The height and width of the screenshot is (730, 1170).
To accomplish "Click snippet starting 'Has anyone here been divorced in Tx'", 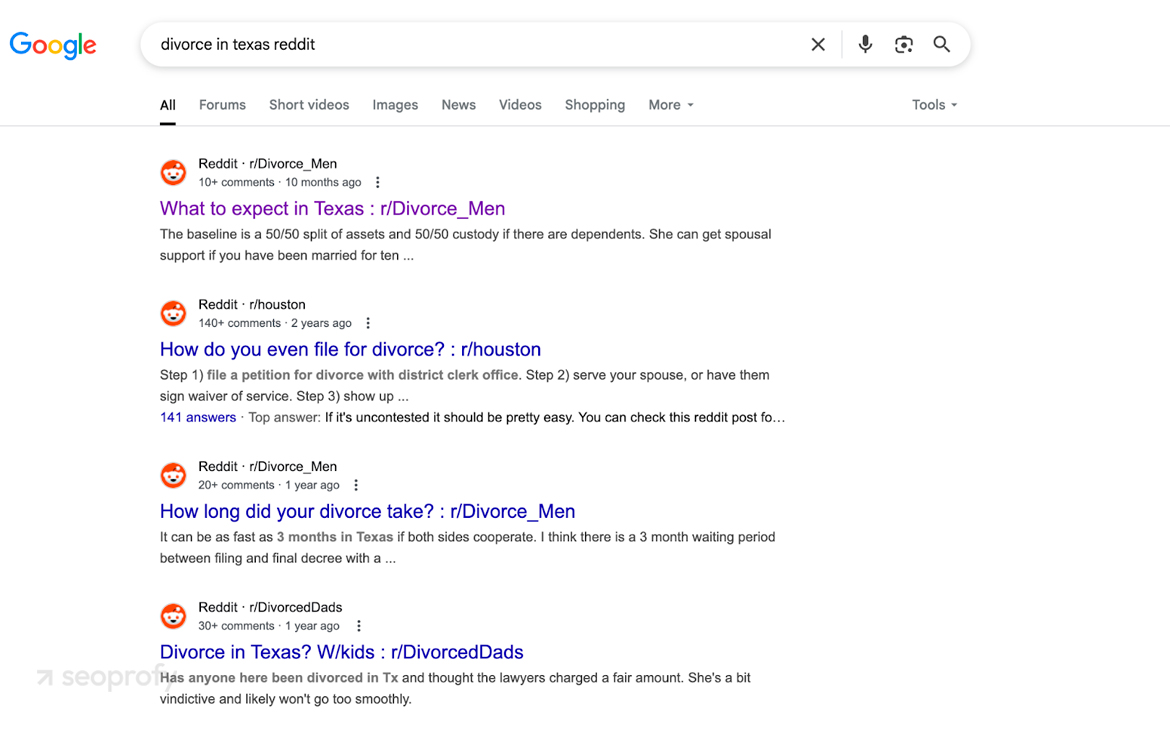I will pos(455,689).
